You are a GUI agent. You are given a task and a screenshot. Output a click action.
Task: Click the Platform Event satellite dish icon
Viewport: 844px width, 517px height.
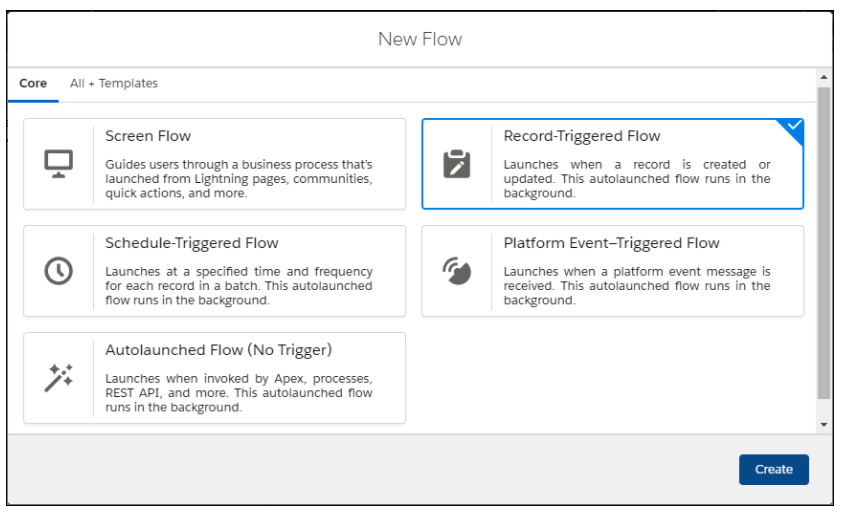pos(456,271)
